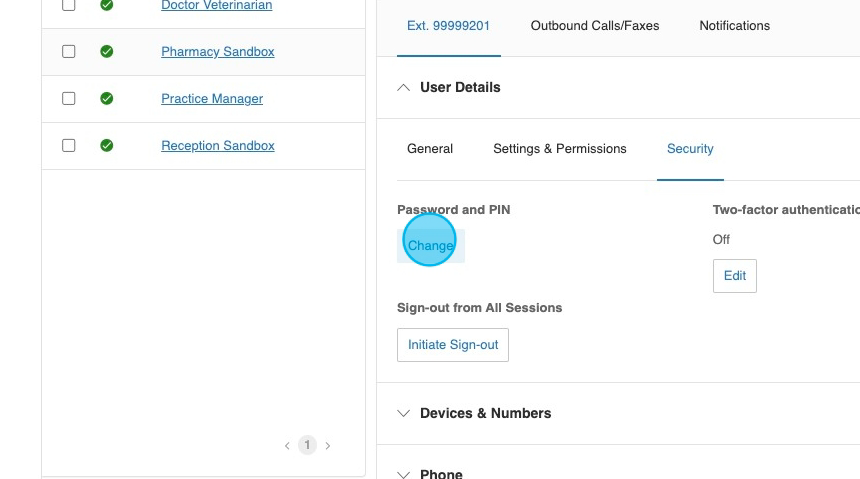The width and height of the screenshot is (860, 479).
Task: Edit two-factor authentication setting
Action: point(735,276)
